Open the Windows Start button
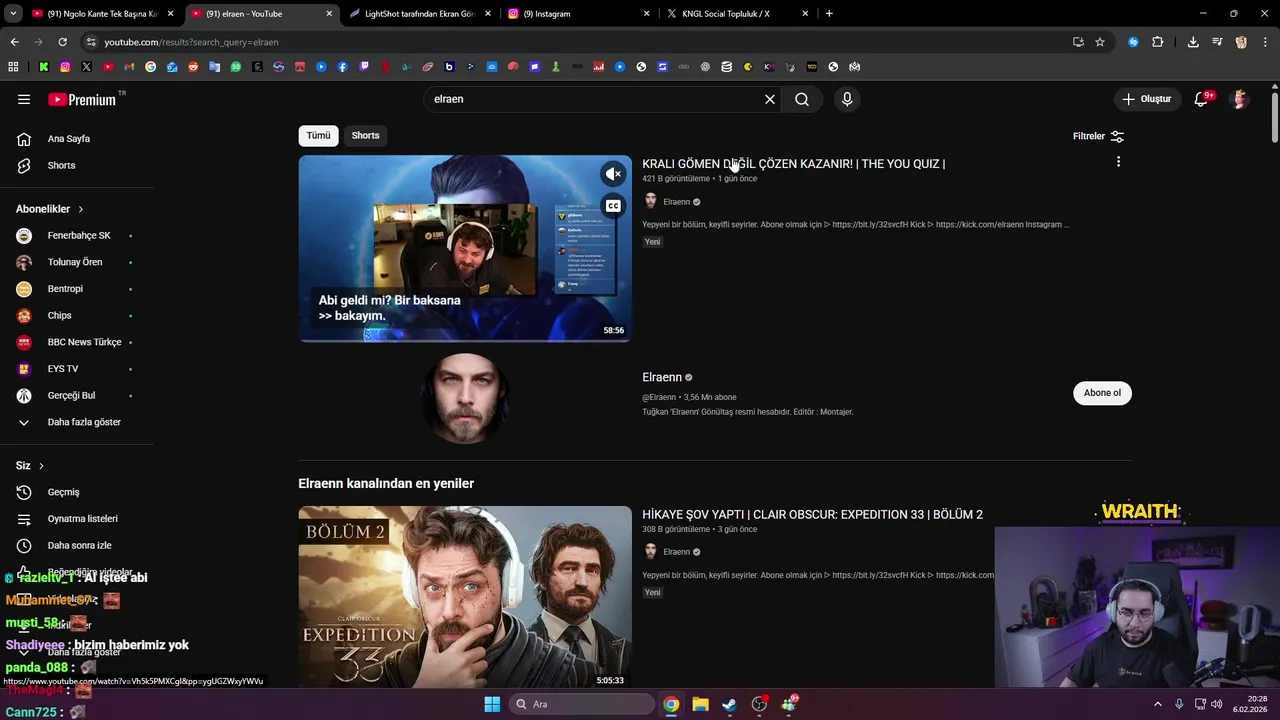Viewport: 1280px width, 720px height. tap(492, 704)
